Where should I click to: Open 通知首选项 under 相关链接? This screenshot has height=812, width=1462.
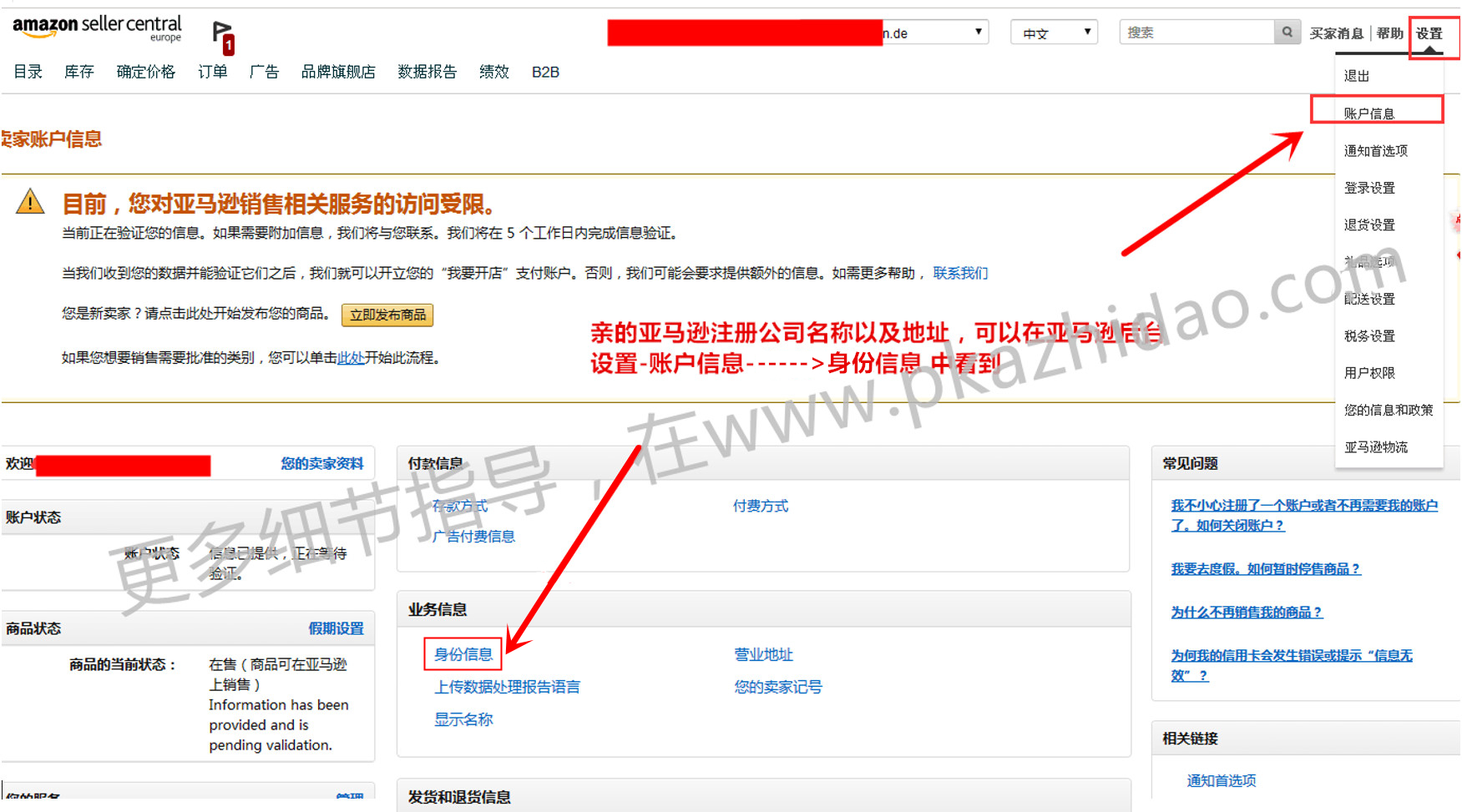pos(1222,780)
